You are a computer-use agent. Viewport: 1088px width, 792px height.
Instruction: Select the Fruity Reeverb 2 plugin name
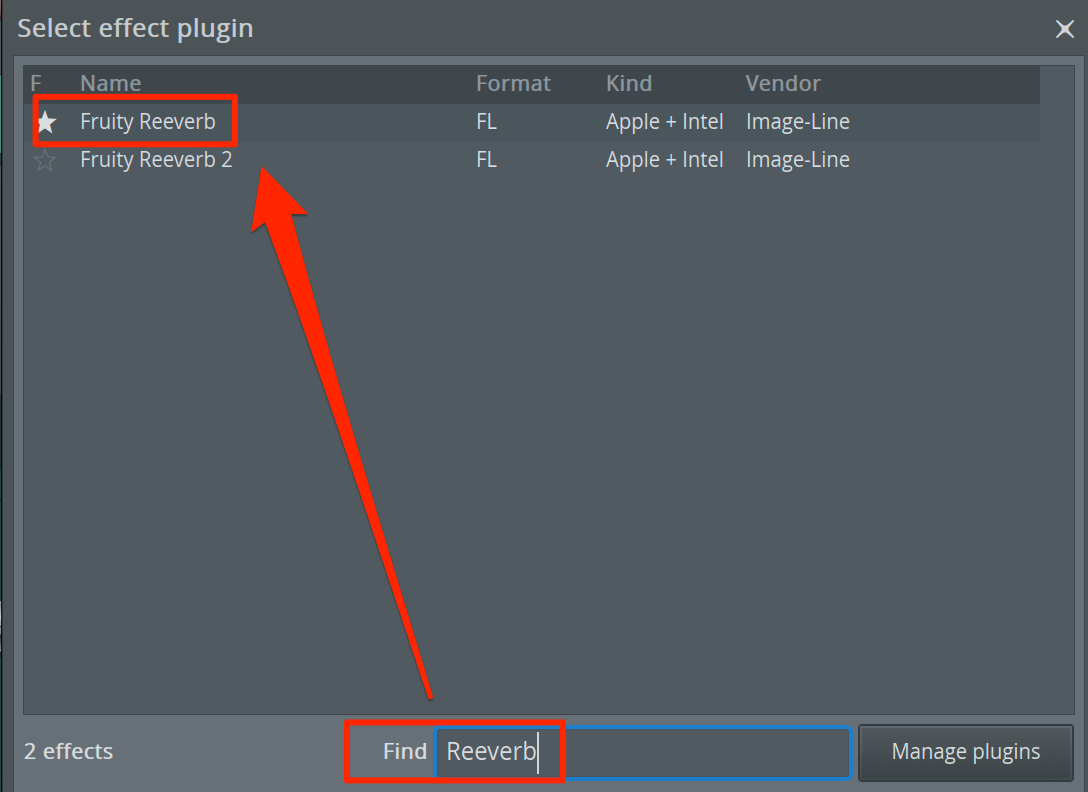[x=156, y=160]
